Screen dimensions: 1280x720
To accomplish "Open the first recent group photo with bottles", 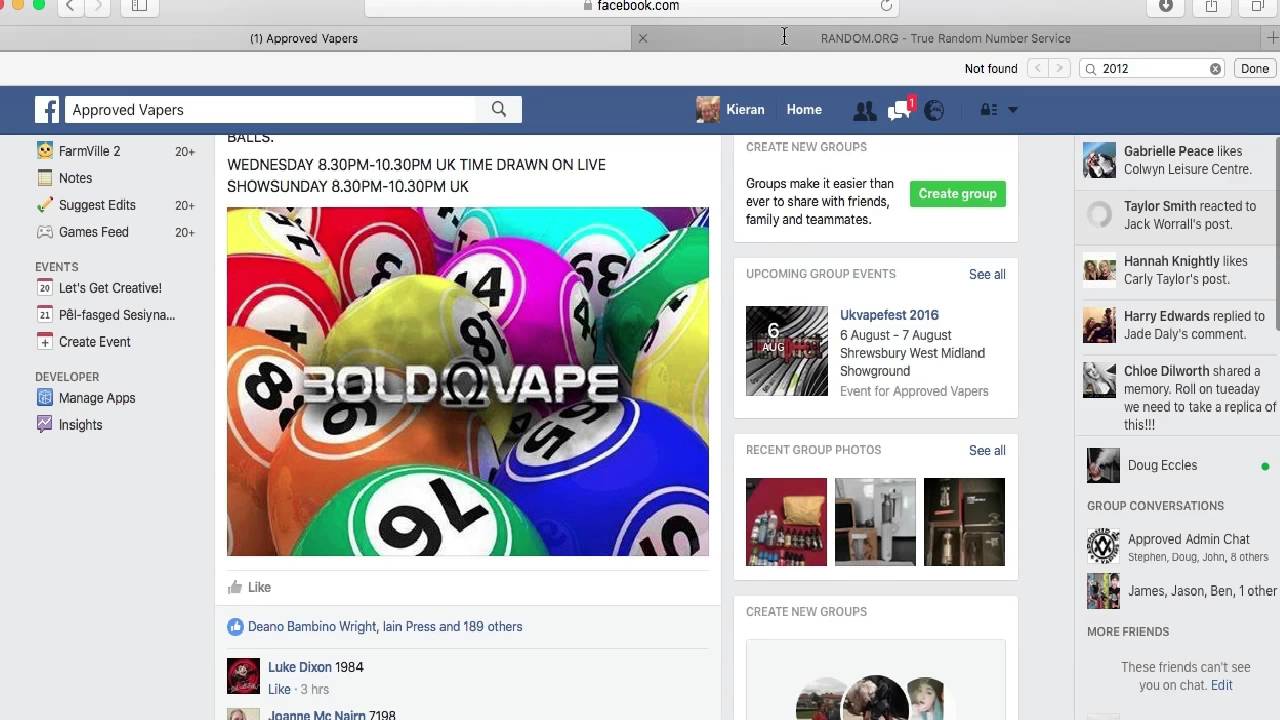I will pyautogui.click(x=787, y=522).
